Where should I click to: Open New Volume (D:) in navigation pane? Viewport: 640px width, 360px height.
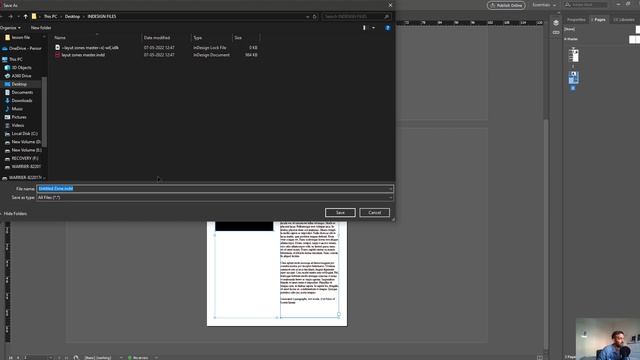click(22, 142)
